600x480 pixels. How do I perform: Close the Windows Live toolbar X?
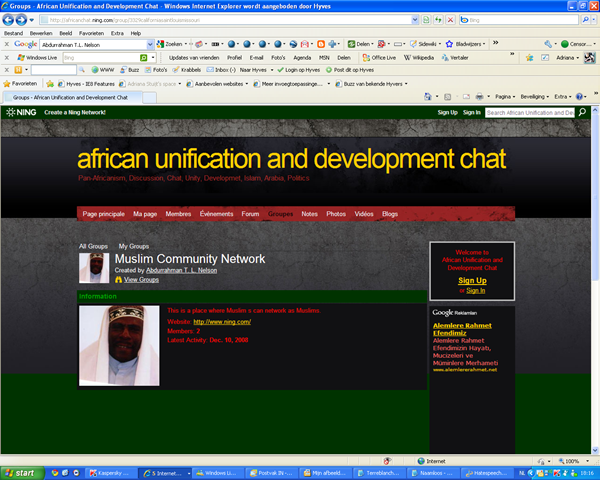click(x=7, y=57)
